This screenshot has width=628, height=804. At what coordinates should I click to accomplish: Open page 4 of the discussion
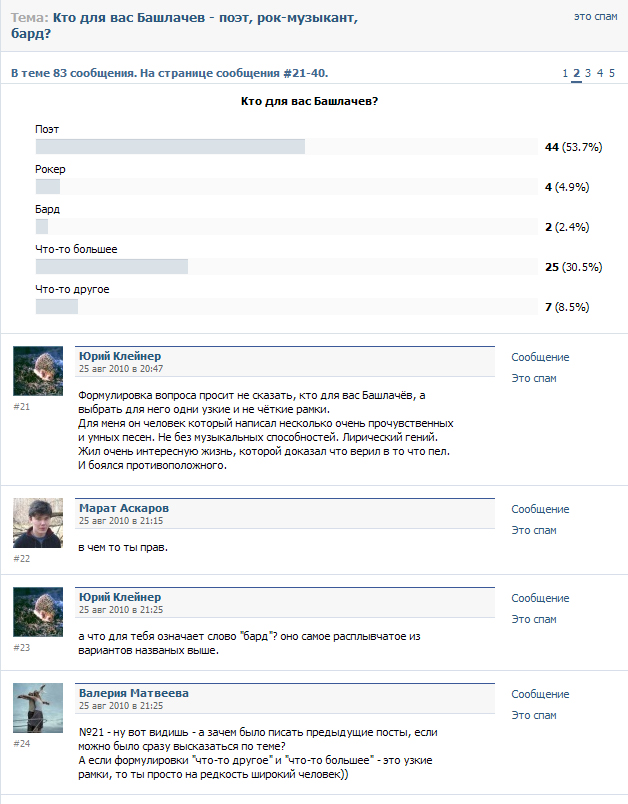click(x=600, y=73)
